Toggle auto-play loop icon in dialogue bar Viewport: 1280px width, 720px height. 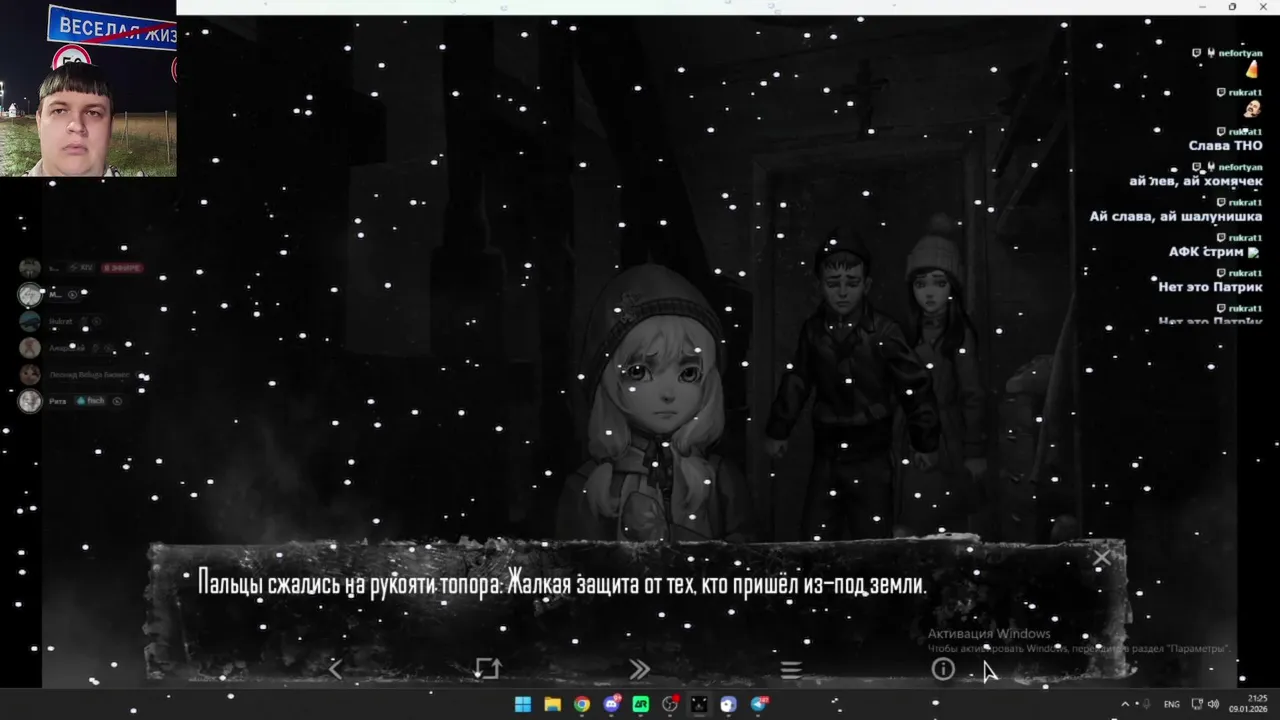click(x=487, y=669)
